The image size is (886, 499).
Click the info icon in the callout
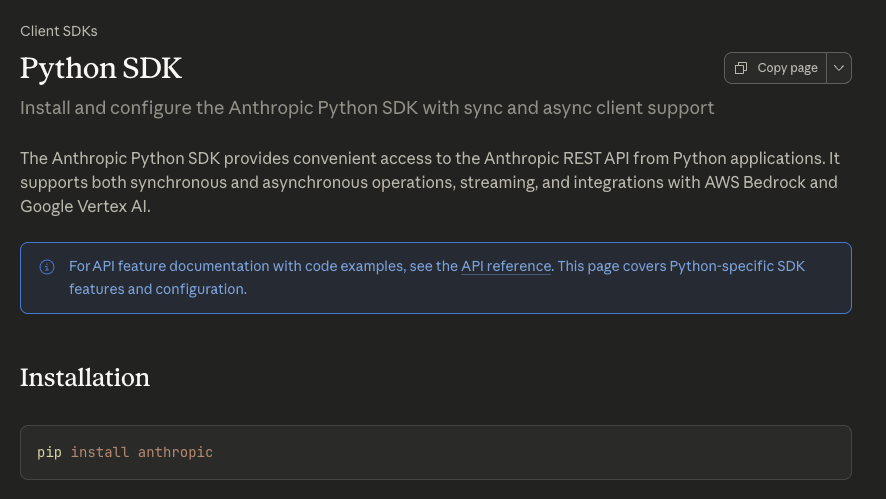coord(47,267)
